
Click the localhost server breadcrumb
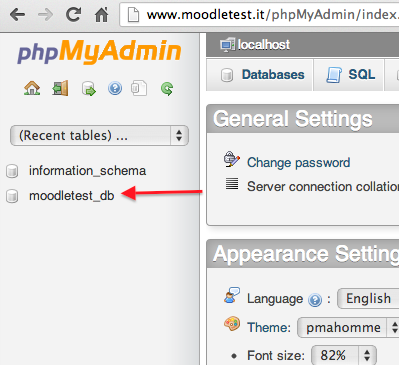(264, 45)
